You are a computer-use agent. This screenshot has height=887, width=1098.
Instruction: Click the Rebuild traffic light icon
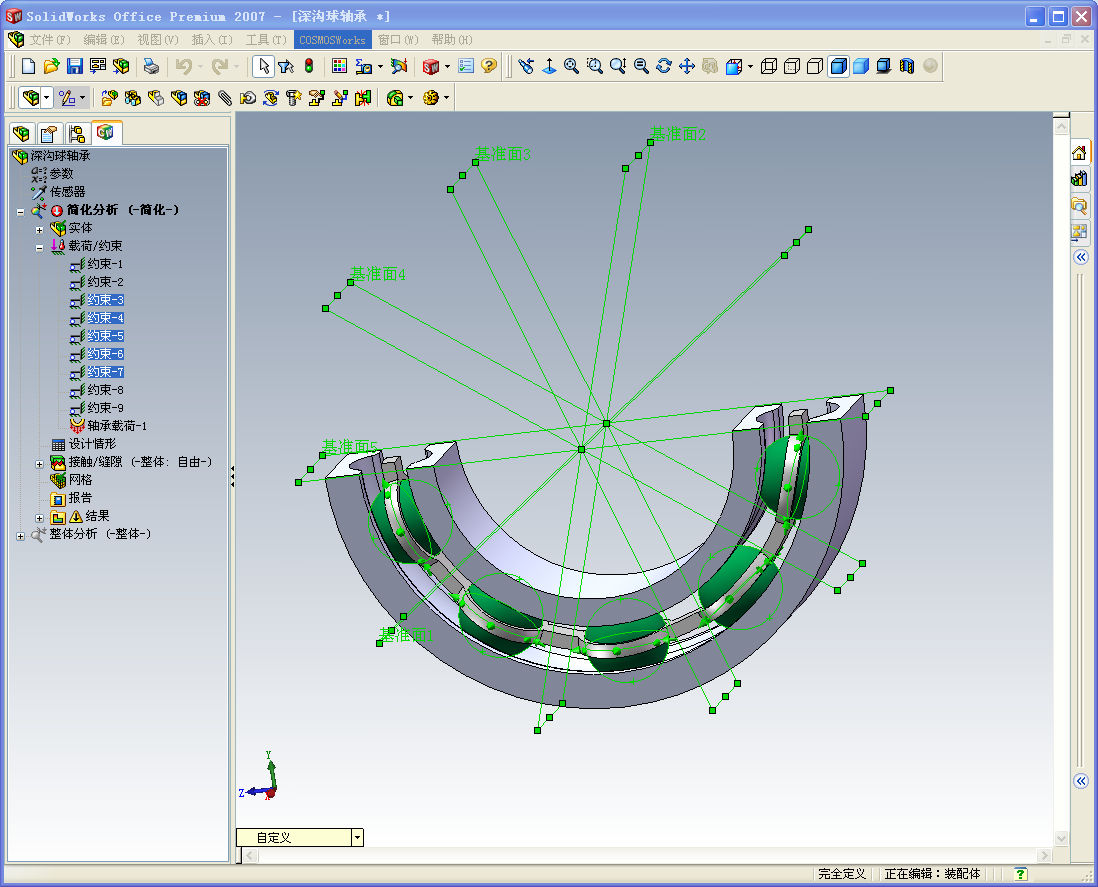[309, 67]
